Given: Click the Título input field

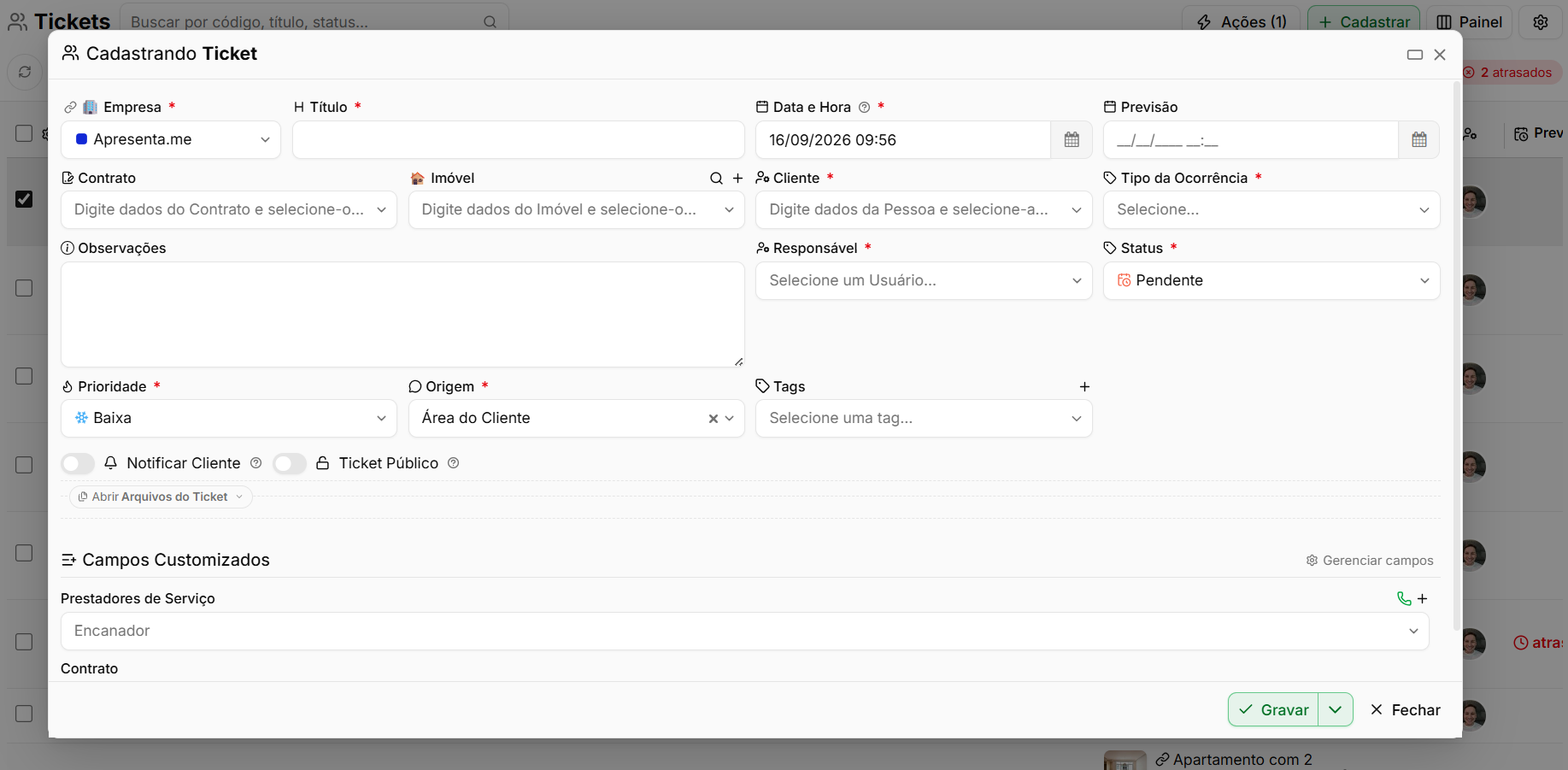Looking at the screenshot, I should pyautogui.click(x=519, y=140).
